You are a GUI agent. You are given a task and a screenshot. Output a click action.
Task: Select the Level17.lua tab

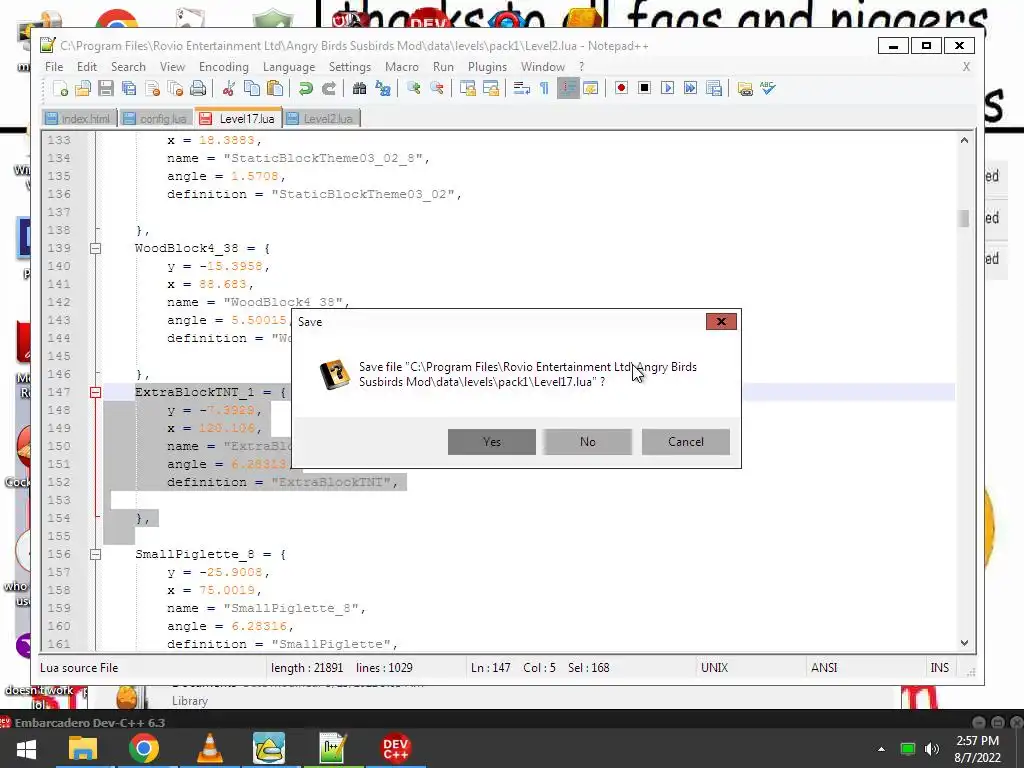click(238, 118)
